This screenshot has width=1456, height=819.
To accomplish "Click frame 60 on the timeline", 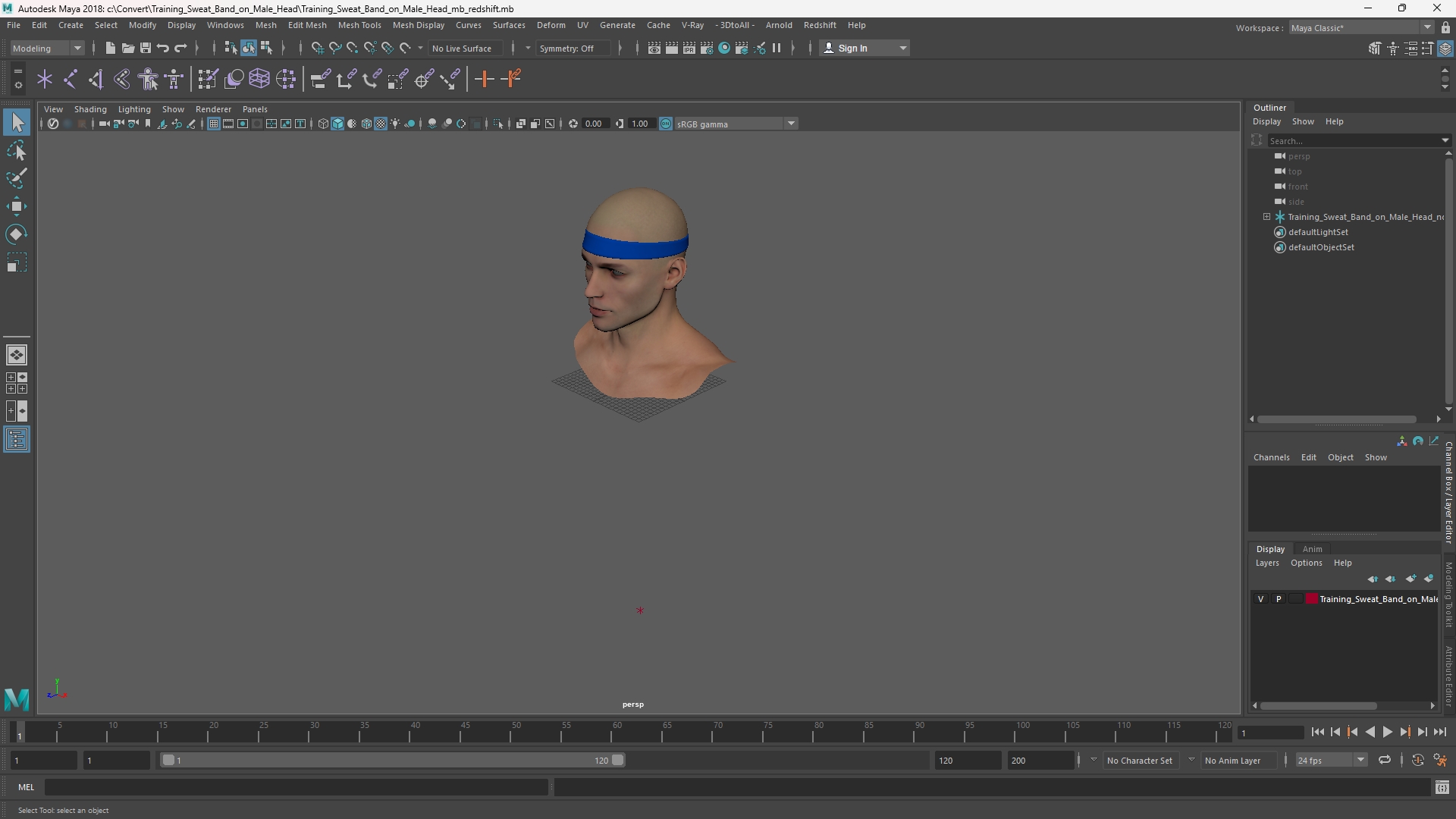I will (x=615, y=733).
